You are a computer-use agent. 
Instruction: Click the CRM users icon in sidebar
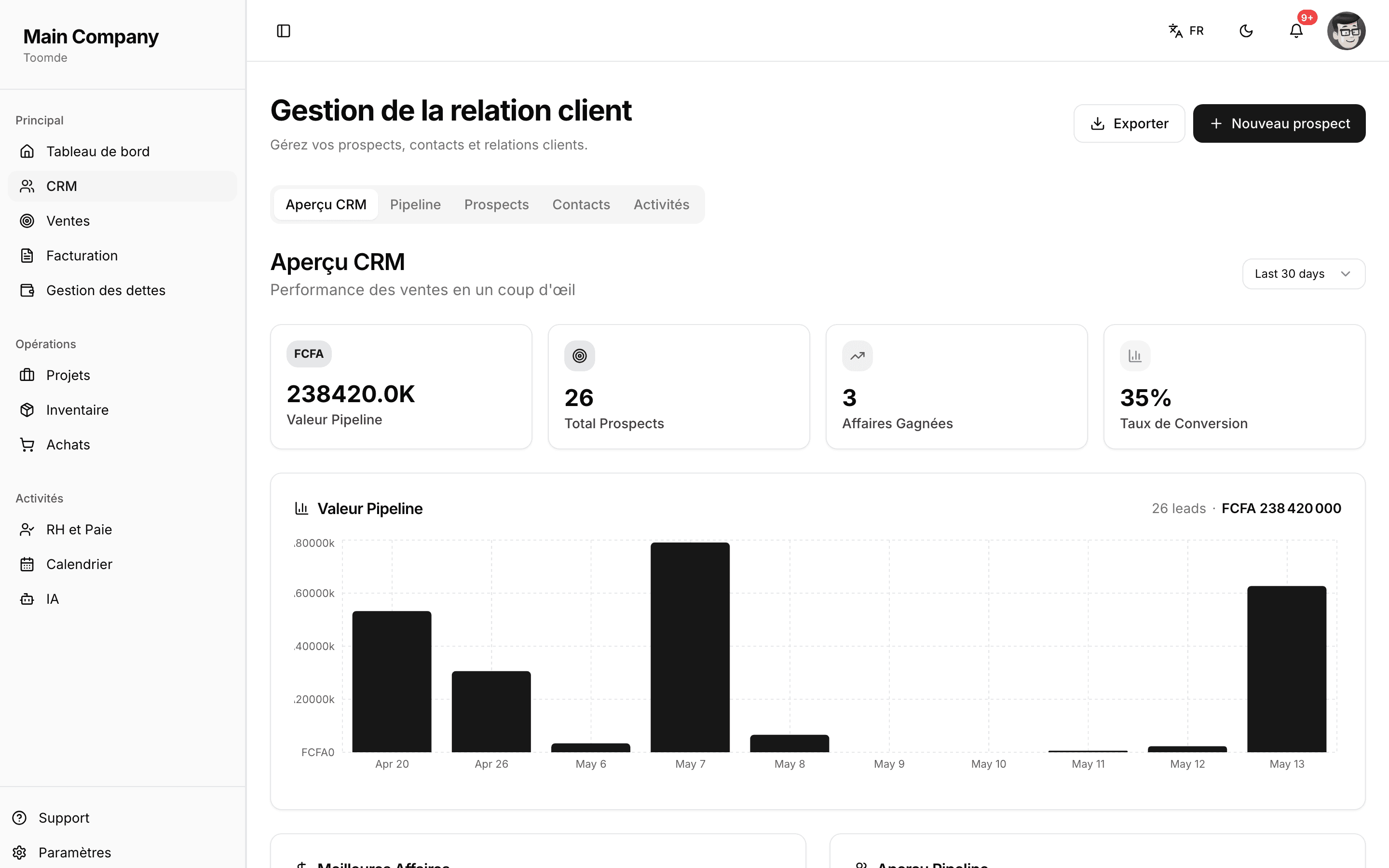point(27,186)
